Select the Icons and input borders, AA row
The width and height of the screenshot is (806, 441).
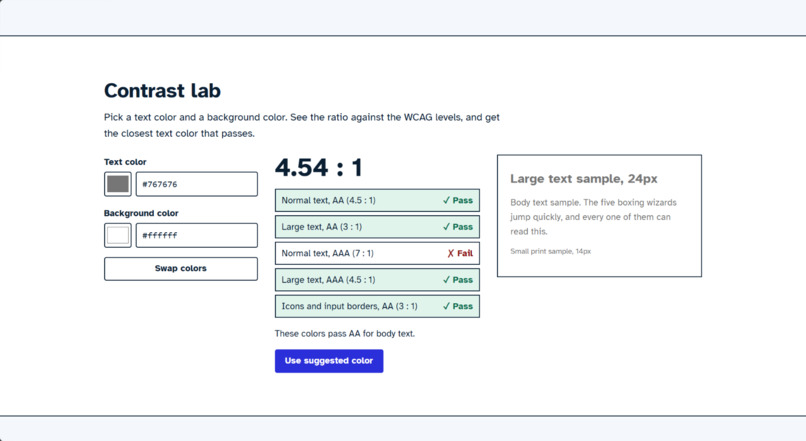[x=377, y=306]
